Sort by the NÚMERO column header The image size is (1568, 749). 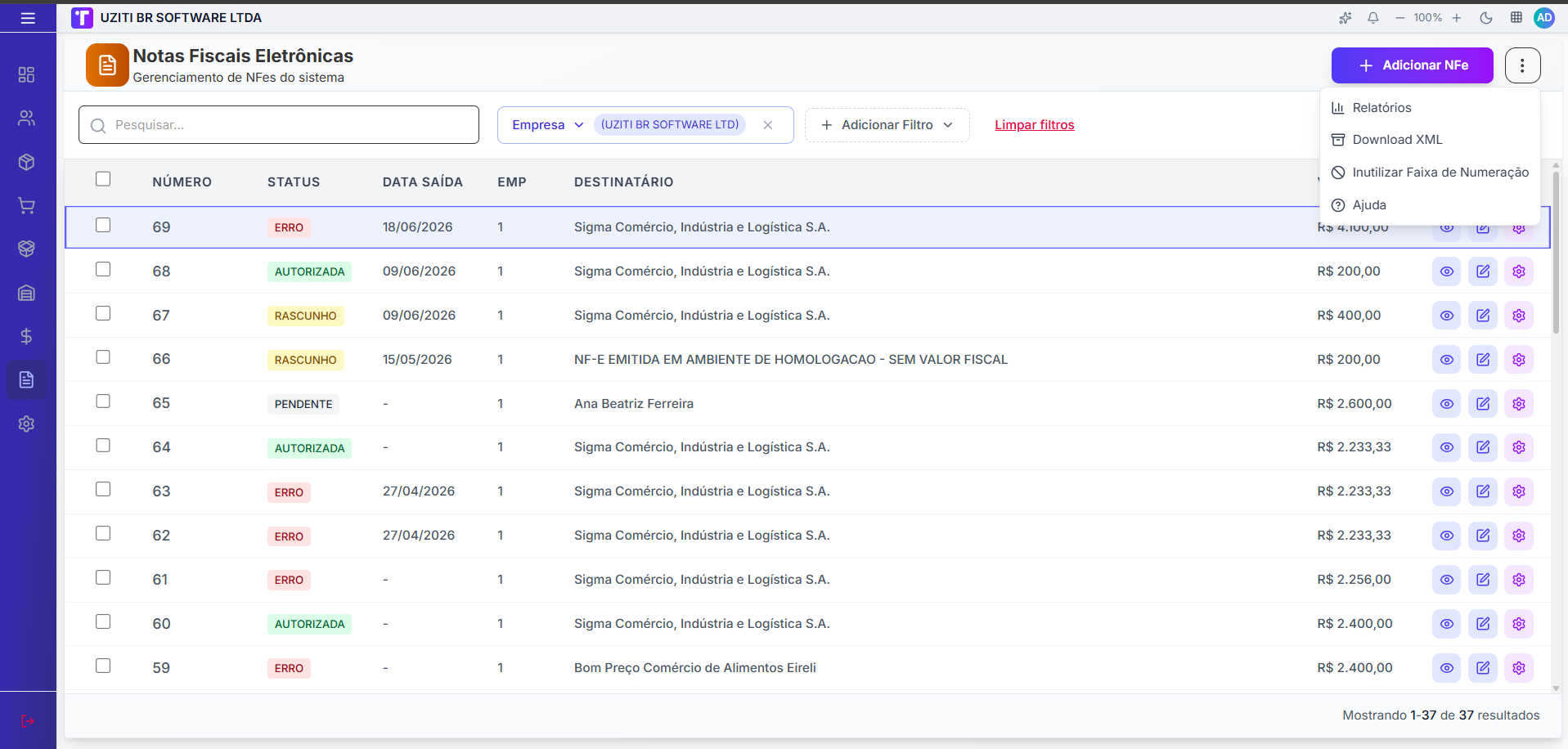(x=182, y=182)
